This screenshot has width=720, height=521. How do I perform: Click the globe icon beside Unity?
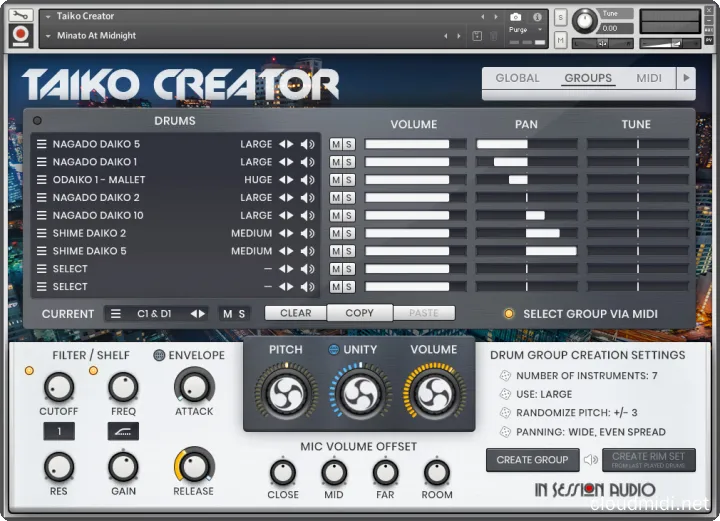[334, 350]
